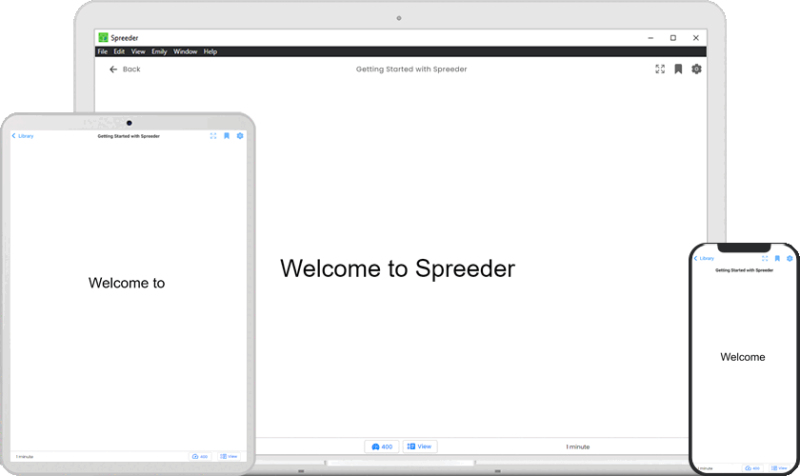
Task: Tap the fullscreen icon on the phone
Action: (764, 258)
